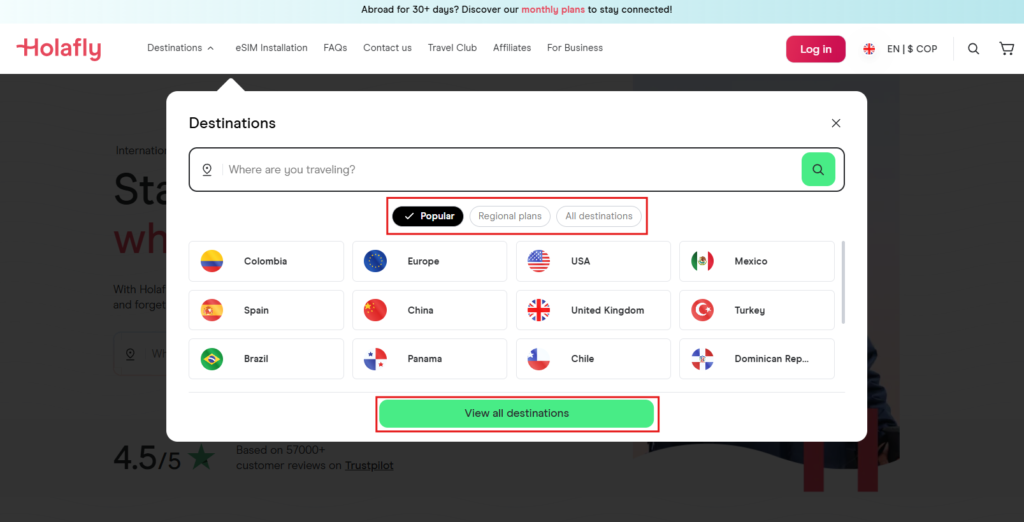The width and height of the screenshot is (1024, 522).
Task: Click the "China" destination name
Action: 421,310
